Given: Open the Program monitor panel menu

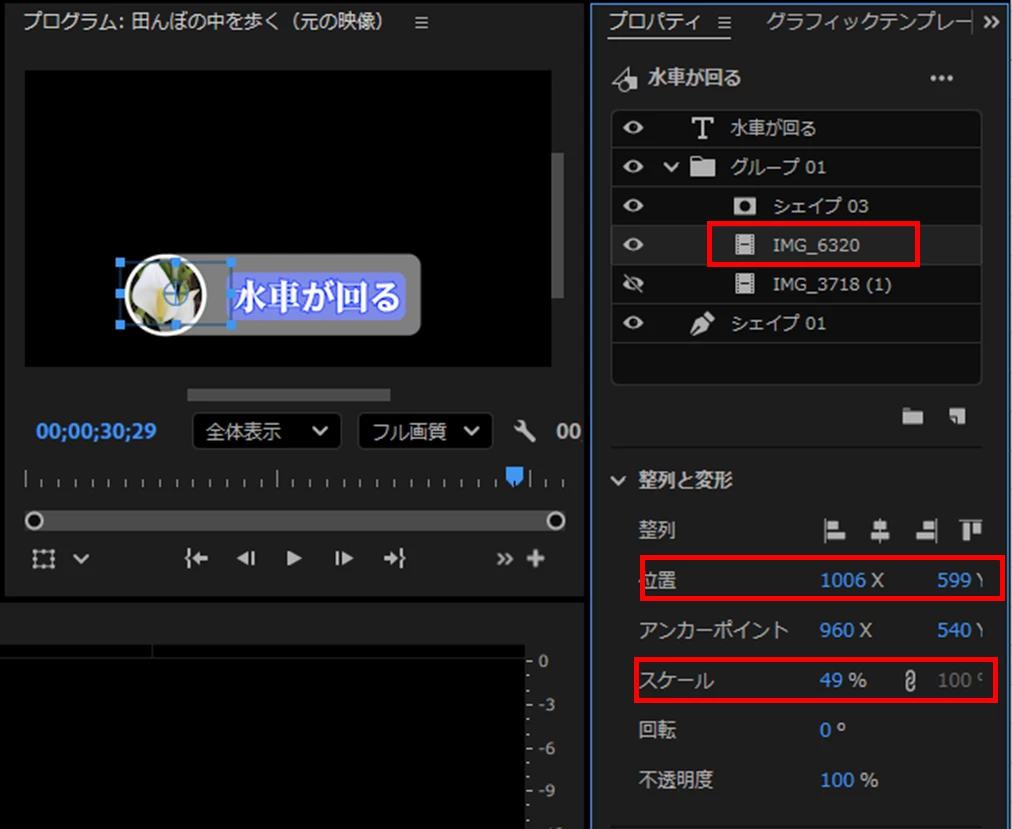Looking at the screenshot, I should pos(421,23).
